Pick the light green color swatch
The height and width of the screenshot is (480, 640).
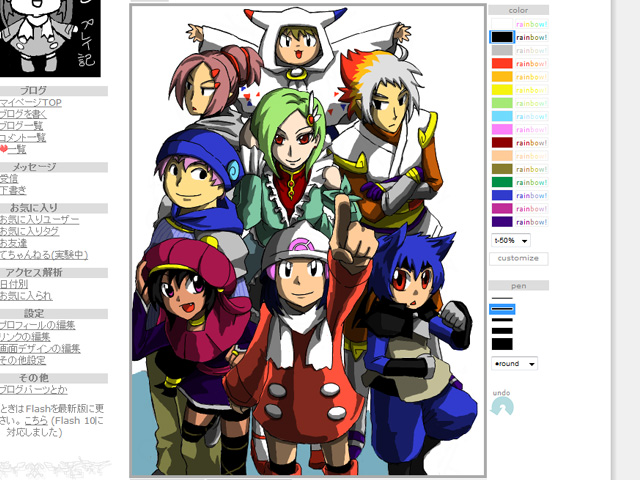tap(502, 103)
